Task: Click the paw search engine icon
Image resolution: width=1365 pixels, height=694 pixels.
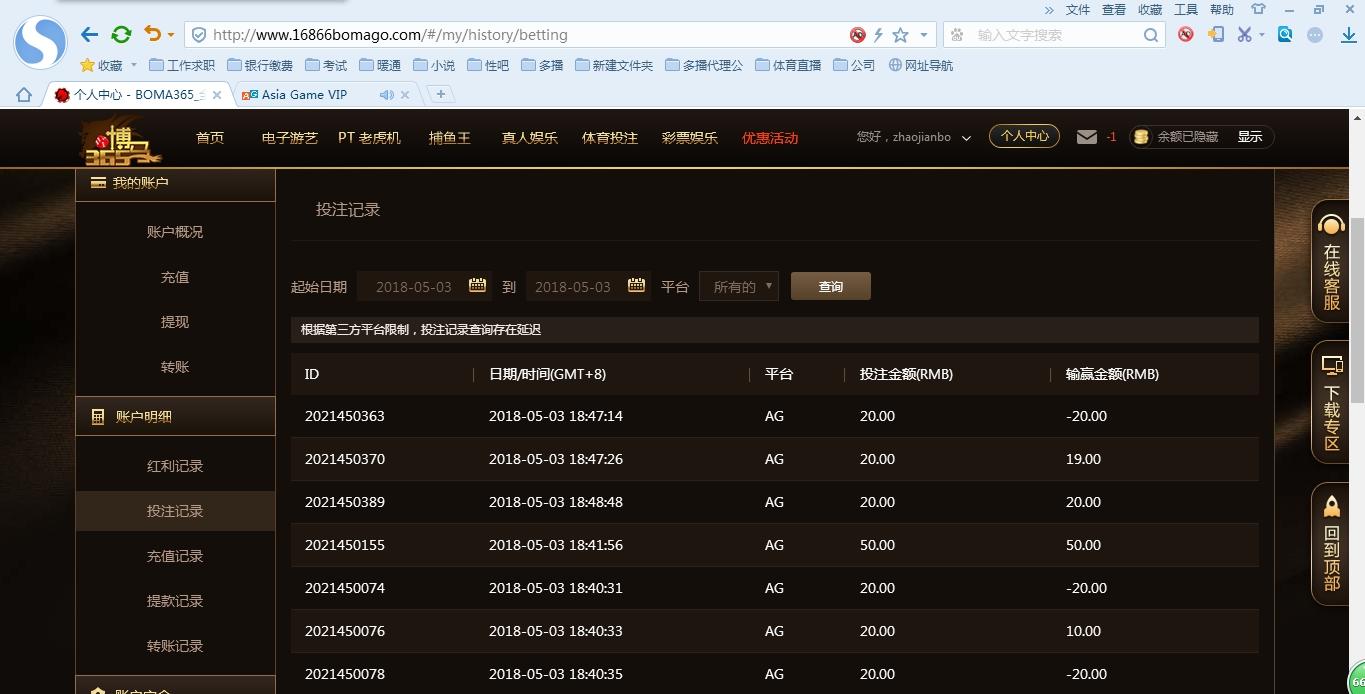Action: coord(957,35)
